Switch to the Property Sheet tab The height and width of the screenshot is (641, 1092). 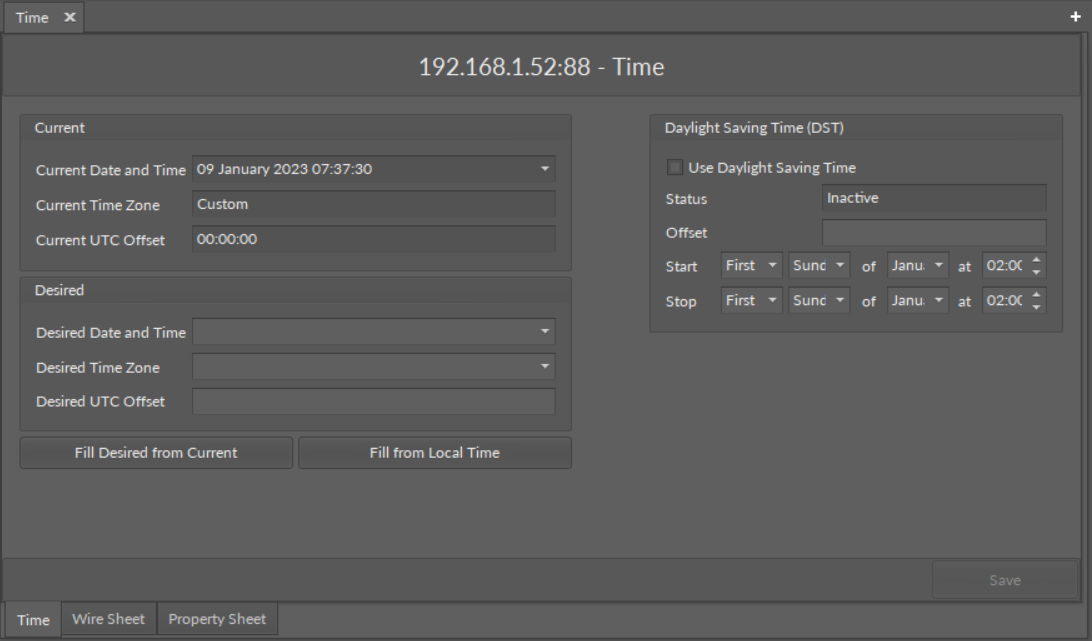click(x=216, y=619)
